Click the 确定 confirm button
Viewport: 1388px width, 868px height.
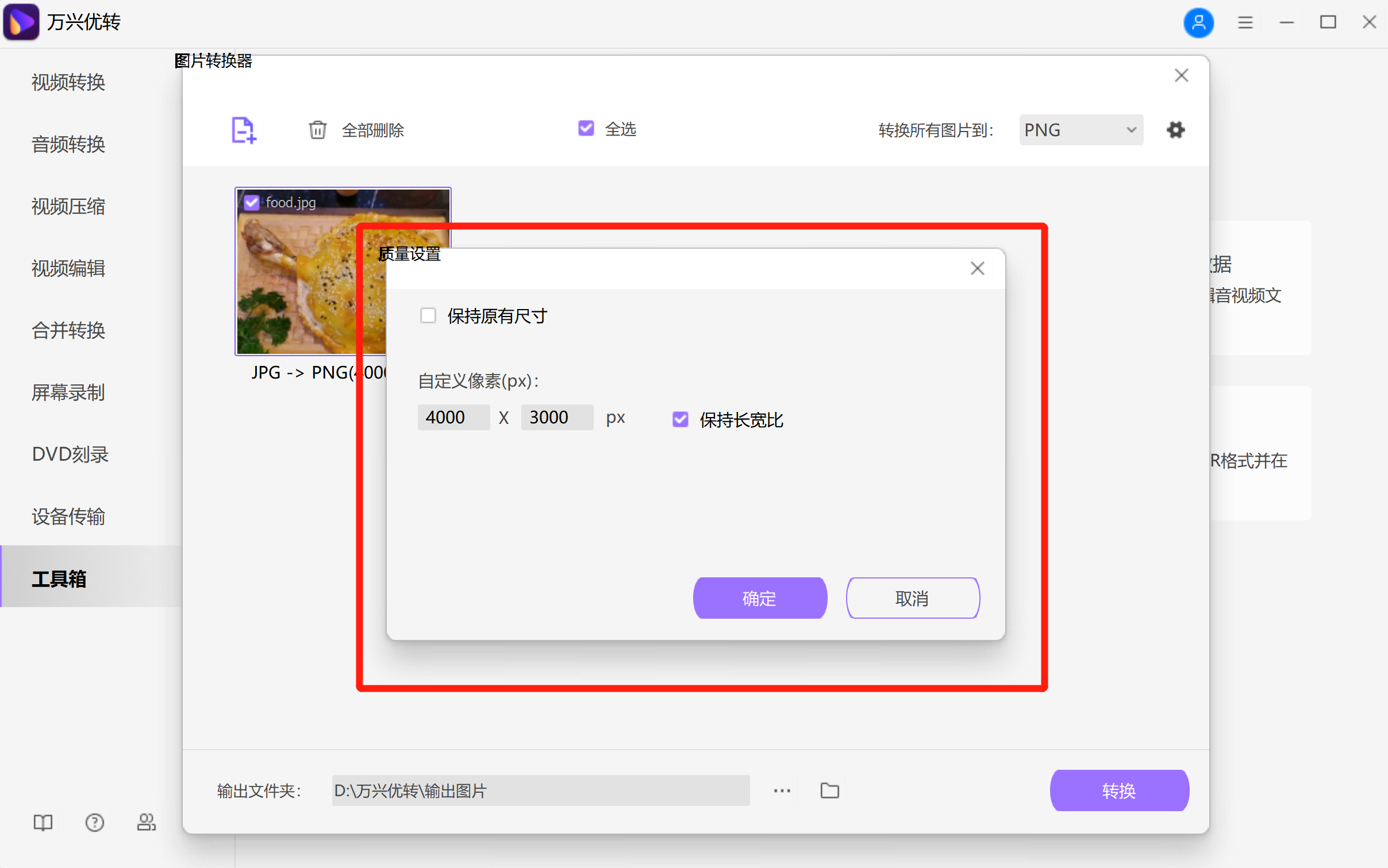pyautogui.click(x=759, y=598)
